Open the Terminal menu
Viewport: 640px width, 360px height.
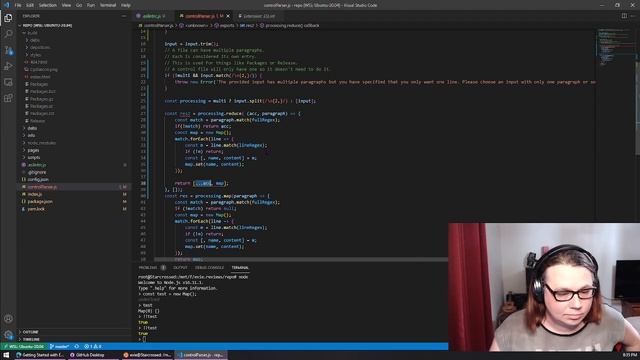coord(108,5)
